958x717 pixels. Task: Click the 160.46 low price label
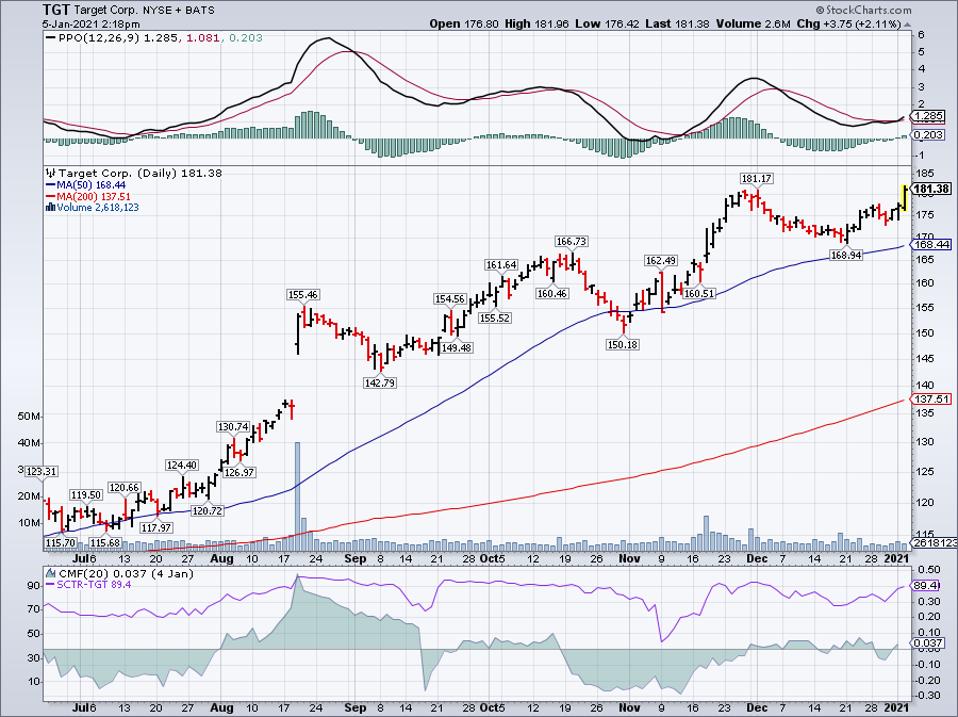552,294
